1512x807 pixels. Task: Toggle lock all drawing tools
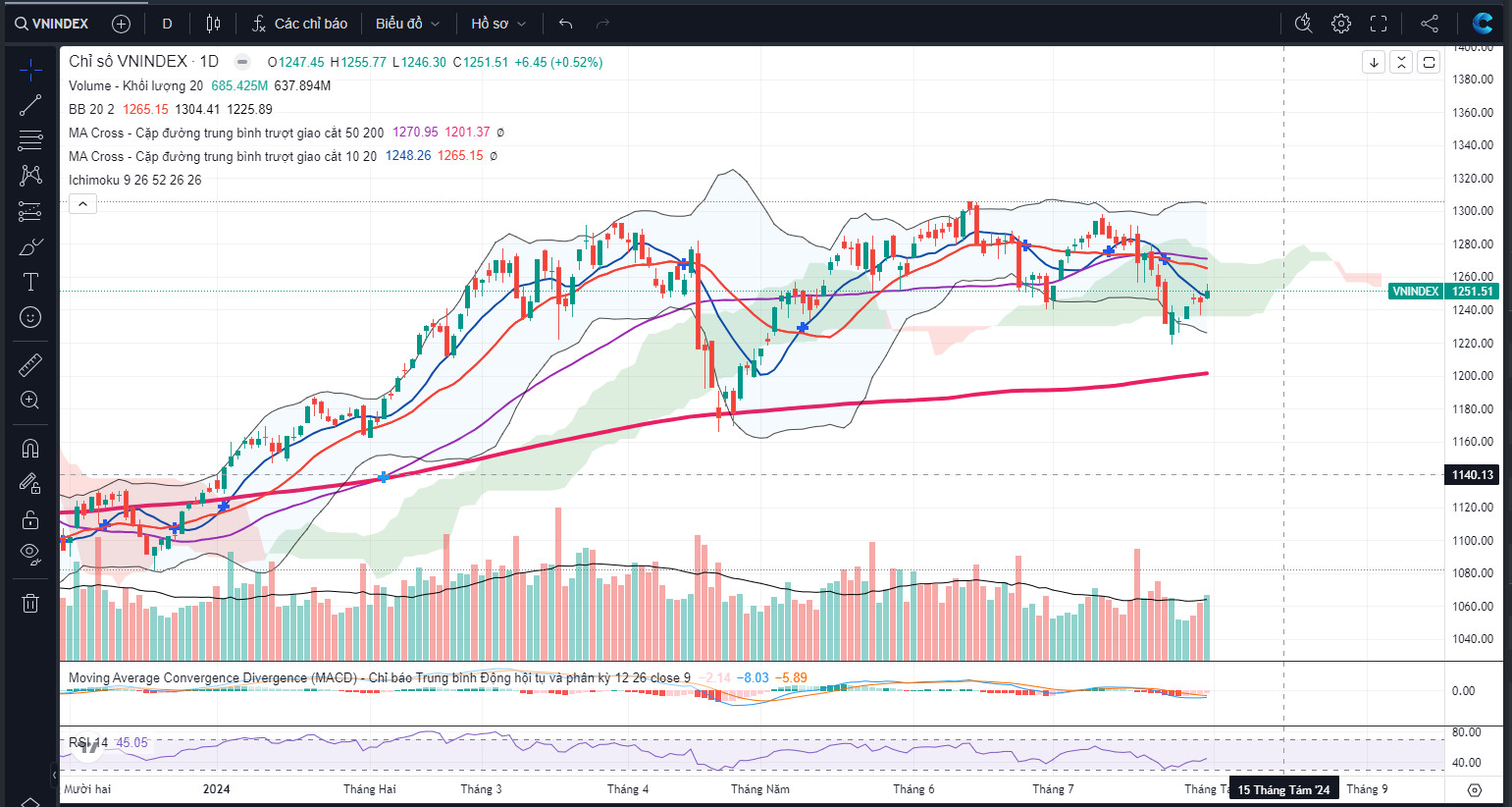30,519
